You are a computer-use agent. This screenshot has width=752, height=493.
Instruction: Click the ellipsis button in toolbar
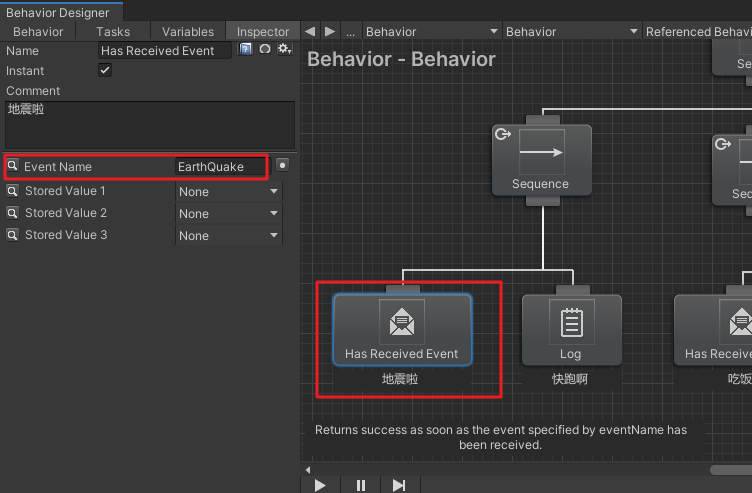tap(351, 32)
